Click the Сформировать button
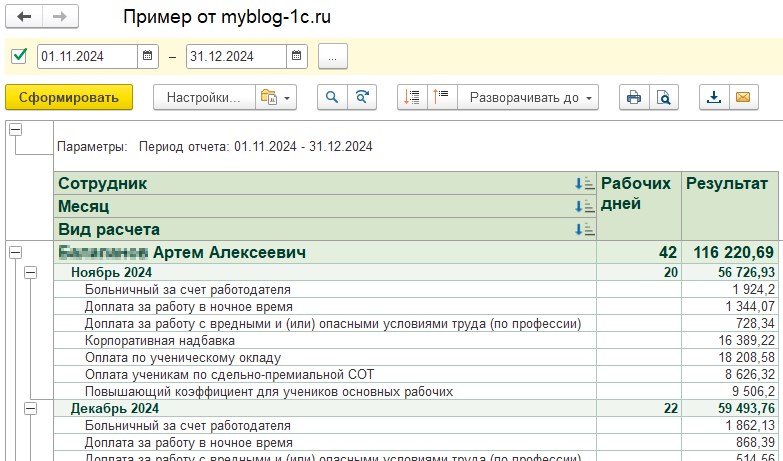Image resolution: width=783 pixels, height=461 pixels. tap(69, 97)
